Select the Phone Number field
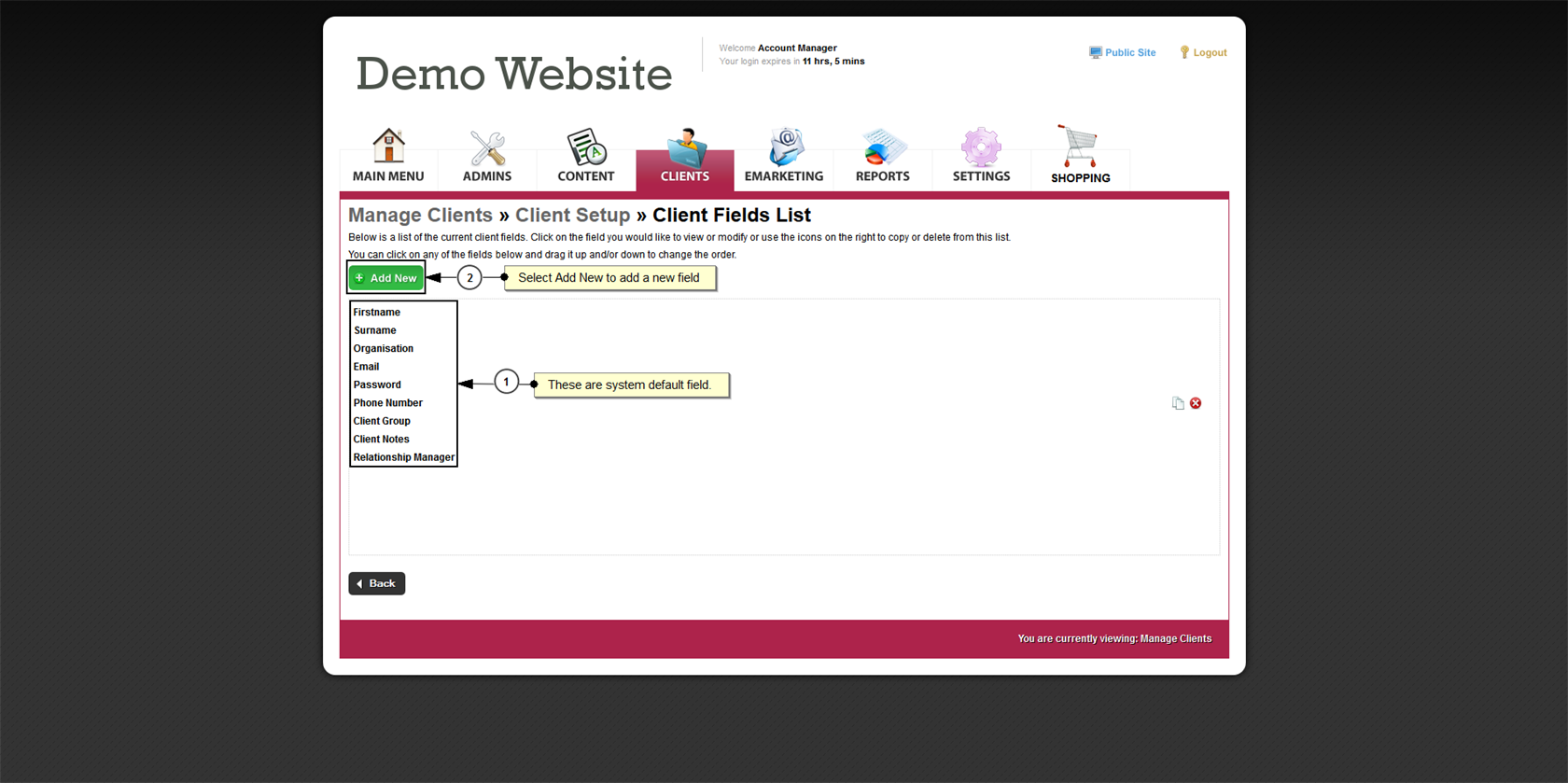The image size is (1568, 783). point(387,403)
